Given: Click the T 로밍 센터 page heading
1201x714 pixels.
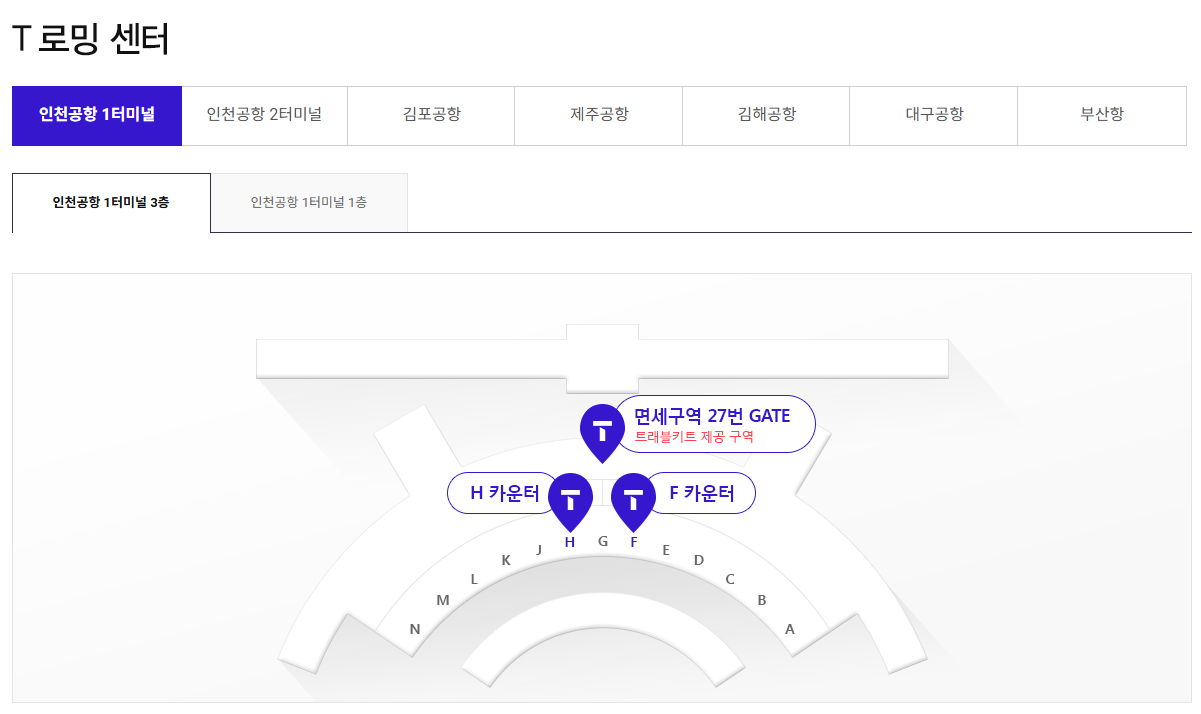Looking at the screenshot, I should pos(91,39).
